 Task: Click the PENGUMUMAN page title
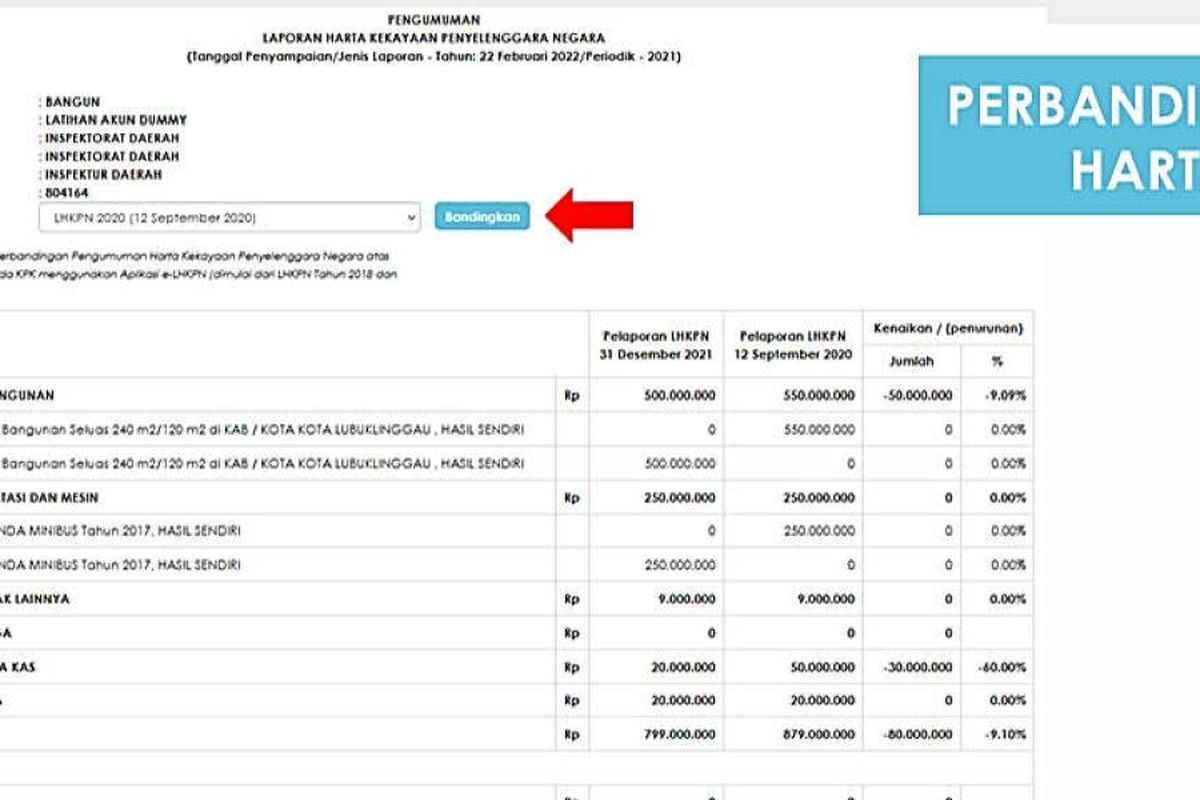pos(435,19)
